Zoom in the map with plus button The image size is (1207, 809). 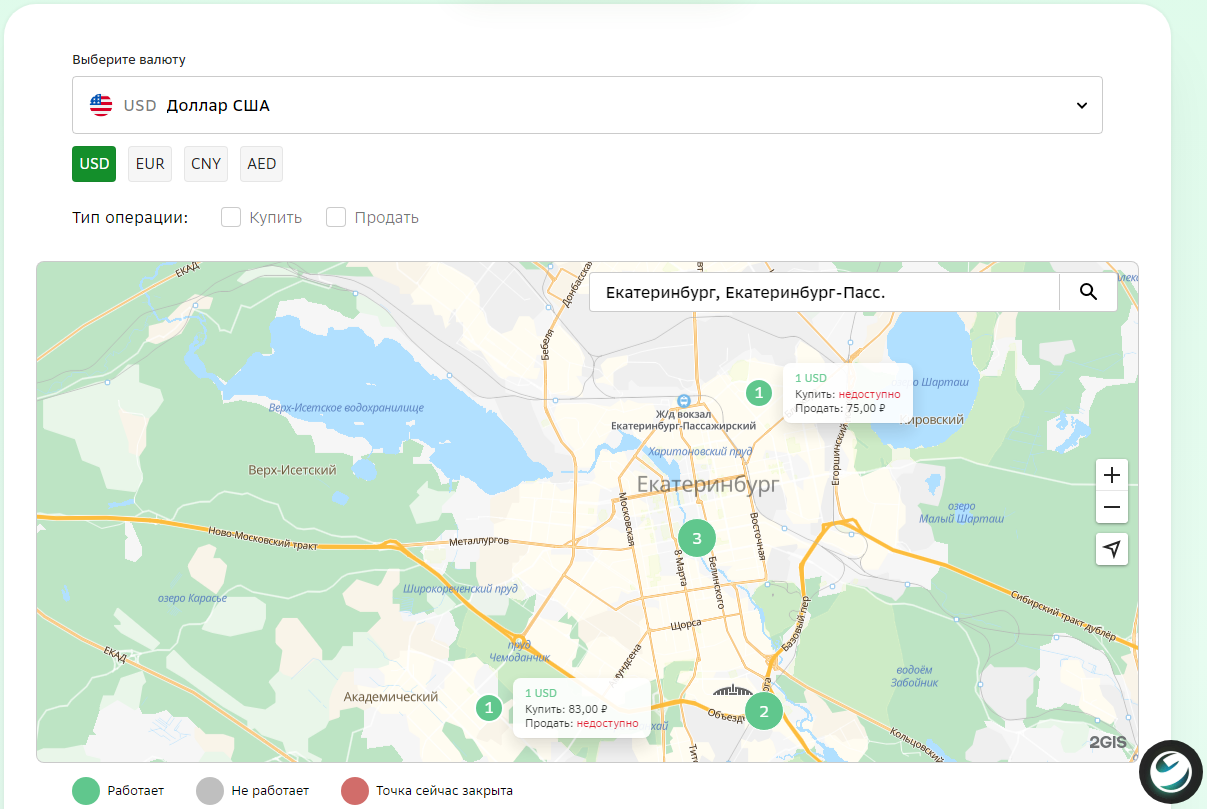[1112, 475]
